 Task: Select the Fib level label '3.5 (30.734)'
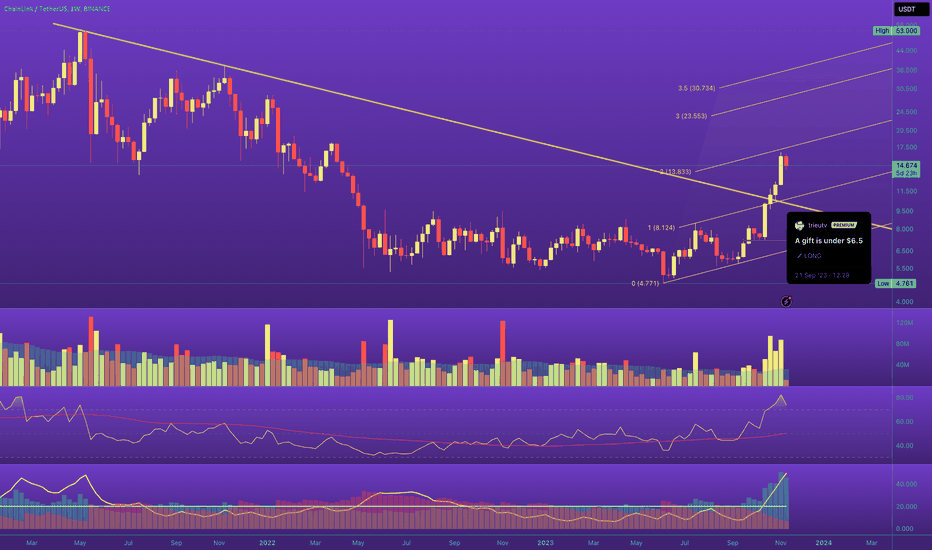coord(697,88)
